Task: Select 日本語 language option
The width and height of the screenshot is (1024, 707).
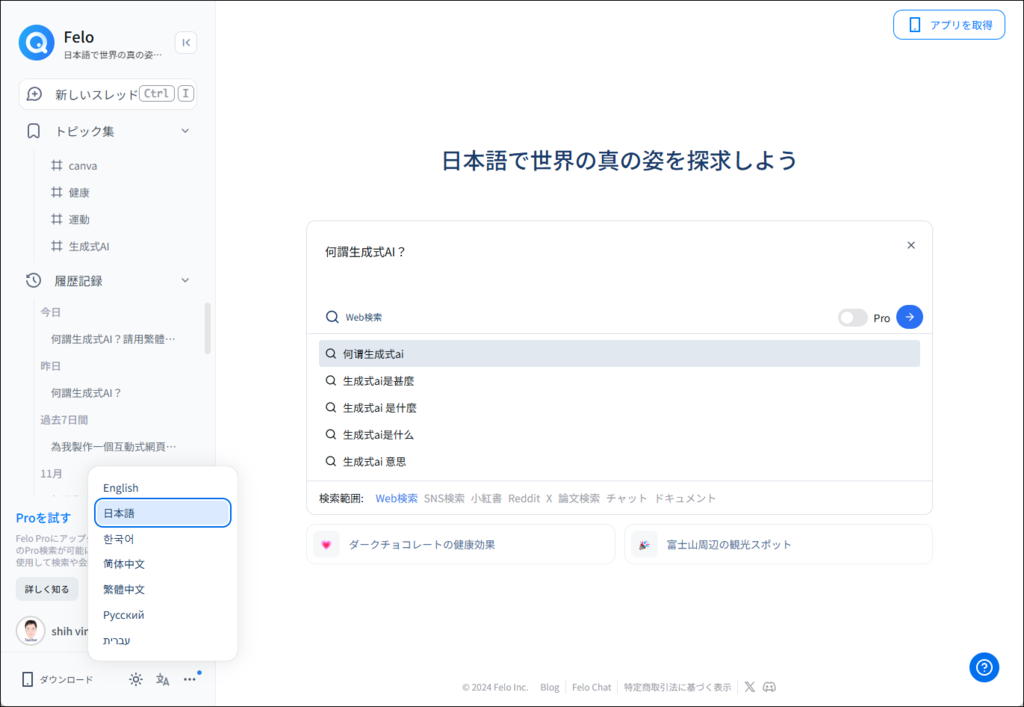Action: pos(163,513)
